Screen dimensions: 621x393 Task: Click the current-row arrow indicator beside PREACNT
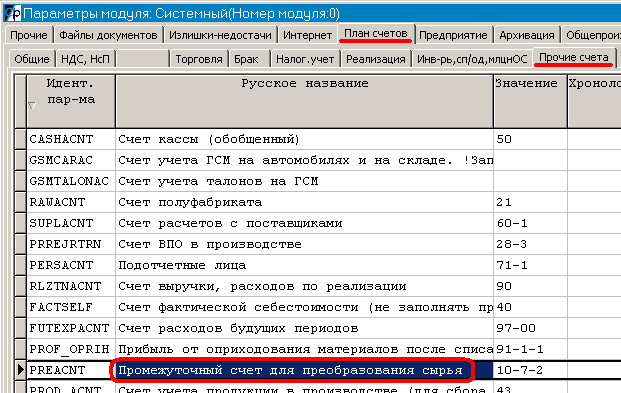[20, 370]
